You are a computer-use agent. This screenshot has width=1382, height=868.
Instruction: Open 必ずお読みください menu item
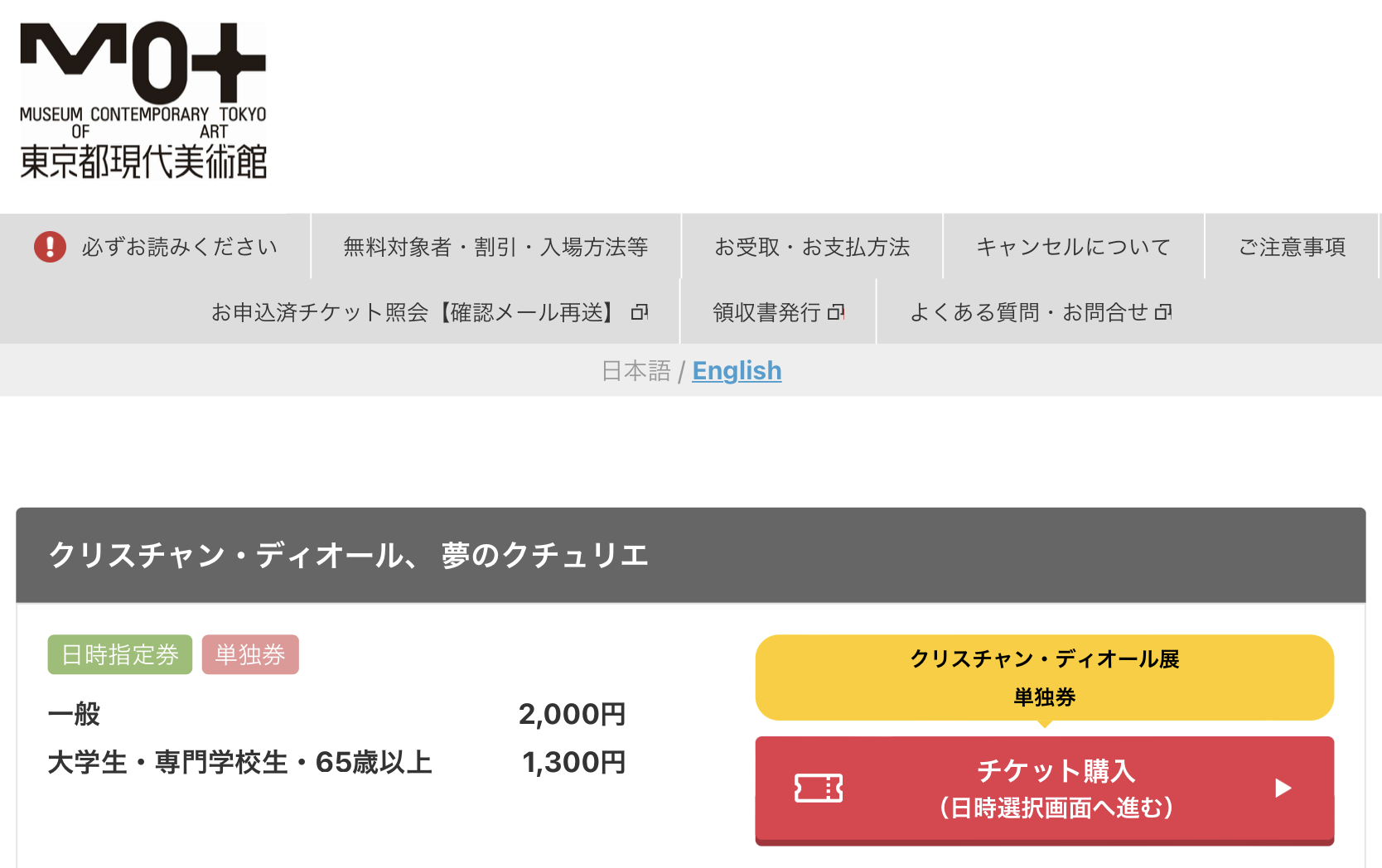(x=179, y=247)
